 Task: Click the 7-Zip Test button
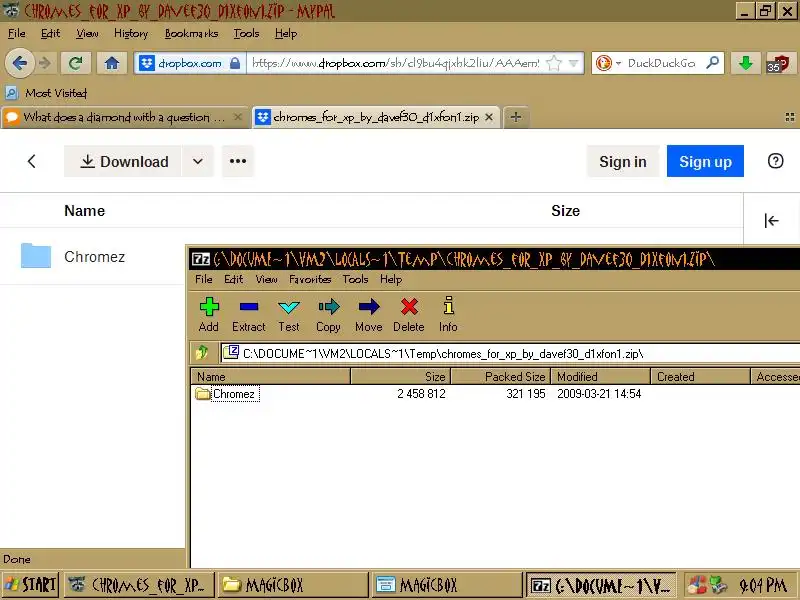289,314
